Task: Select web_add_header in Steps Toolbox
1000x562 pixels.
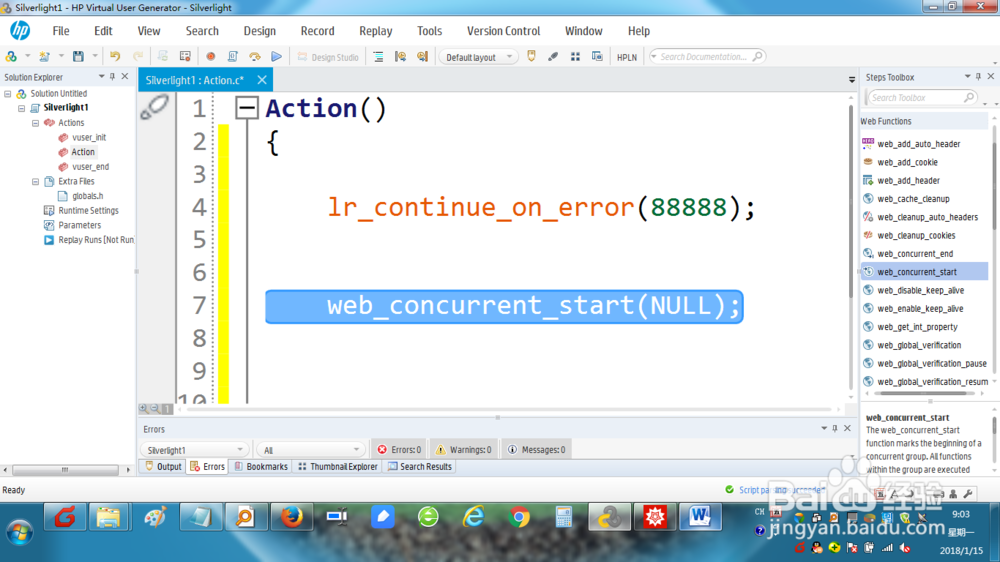Action: click(908, 181)
